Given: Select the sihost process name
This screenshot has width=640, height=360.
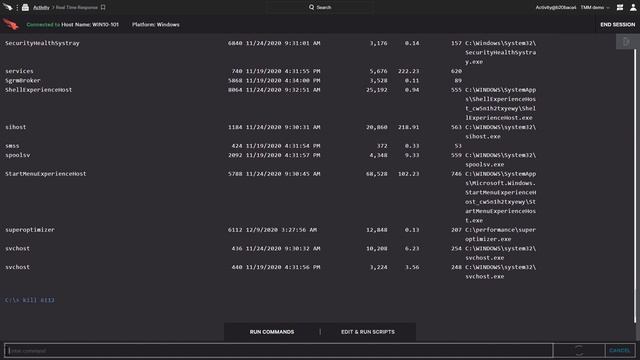Looking at the screenshot, I should 16,127.
